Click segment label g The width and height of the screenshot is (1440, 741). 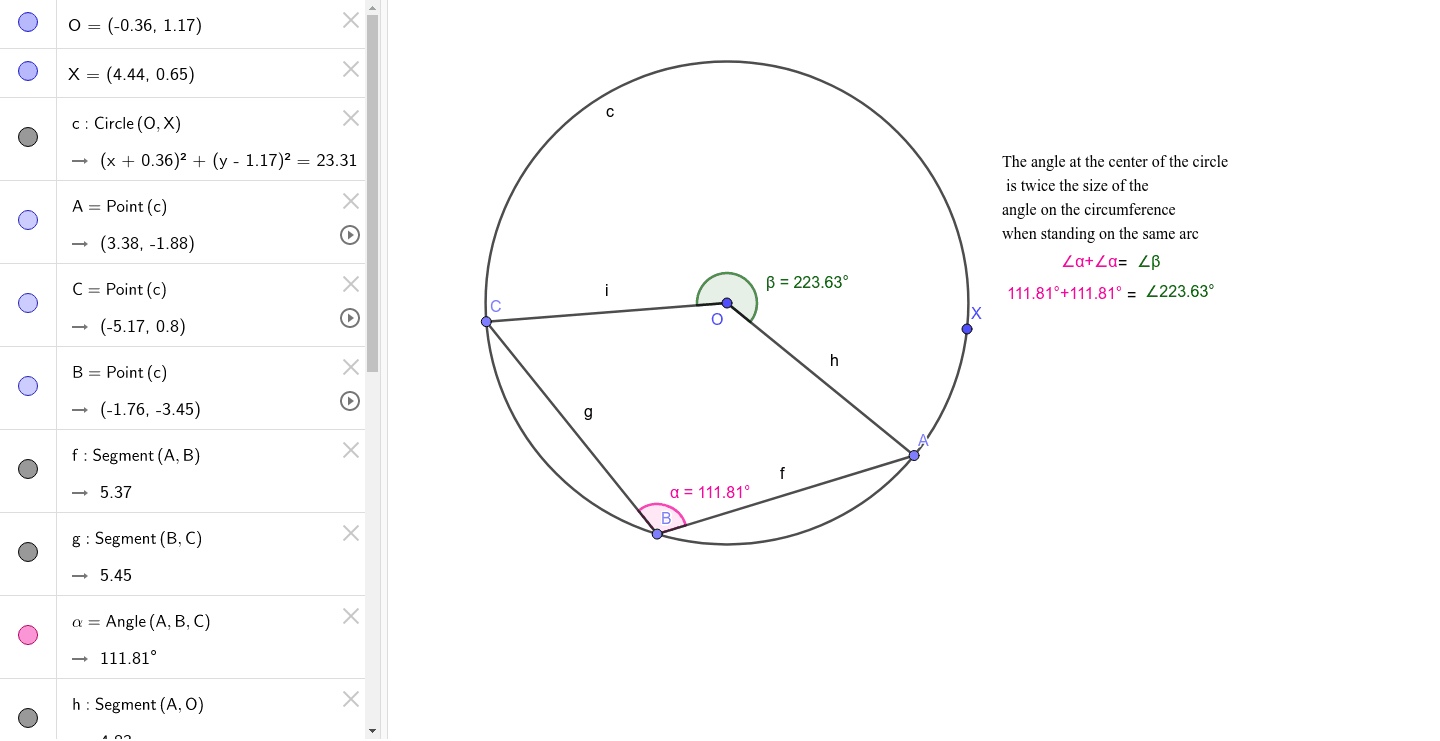(x=588, y=411)
